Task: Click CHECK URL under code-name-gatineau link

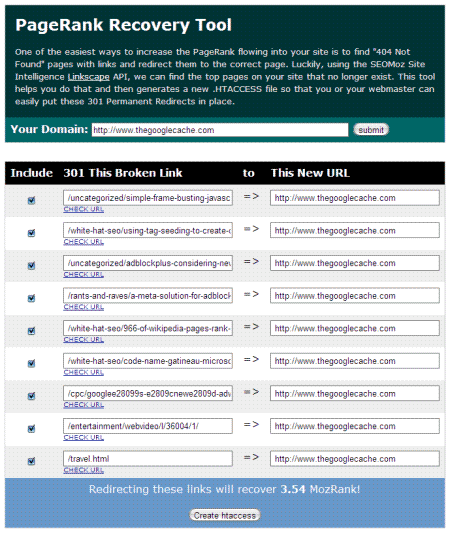Action: (84, 372)
